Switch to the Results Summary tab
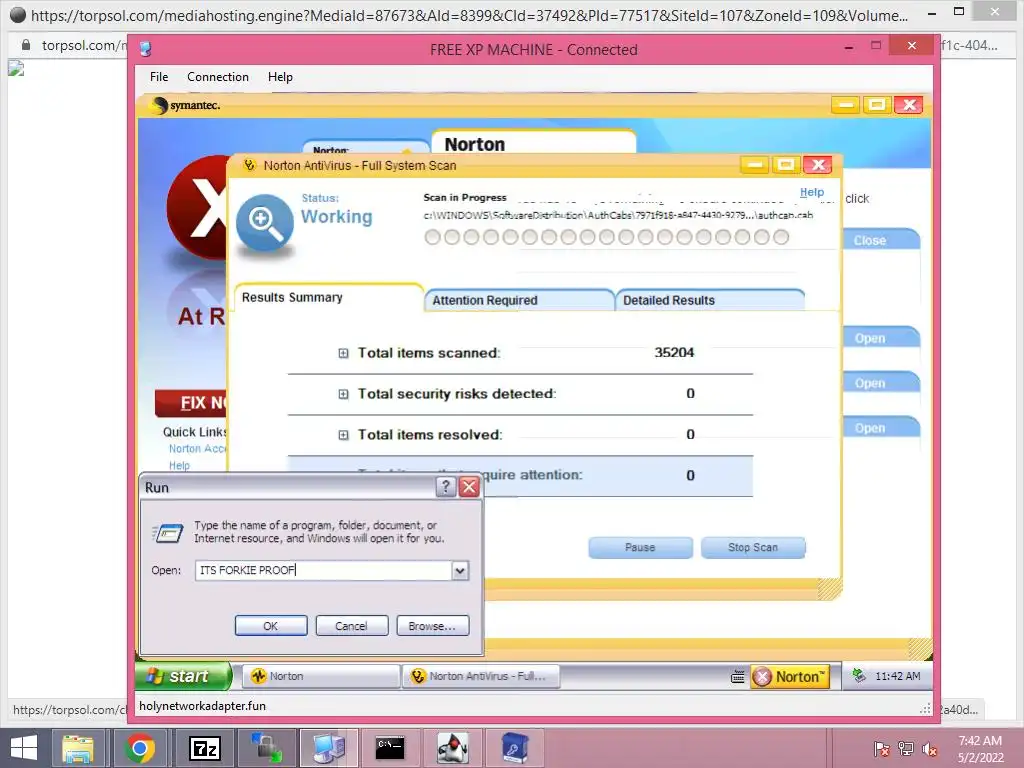The width and height of the screenshot is (1024, 768). (328, 297)
